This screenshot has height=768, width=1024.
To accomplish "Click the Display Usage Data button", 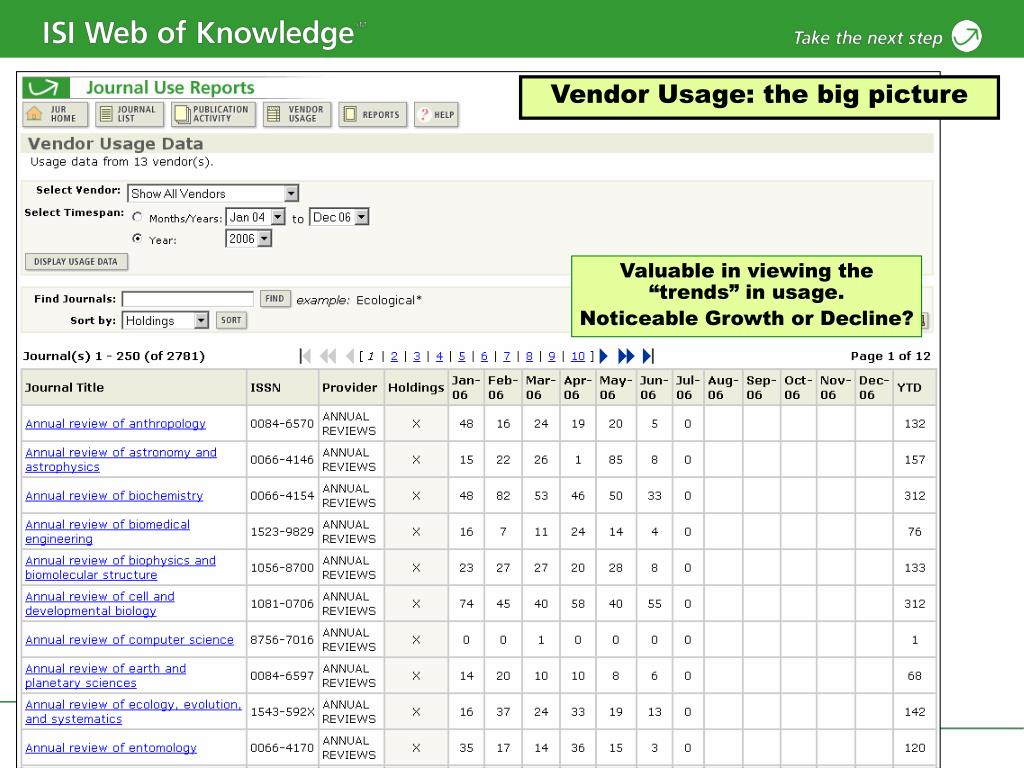I will tap(76, 261).
